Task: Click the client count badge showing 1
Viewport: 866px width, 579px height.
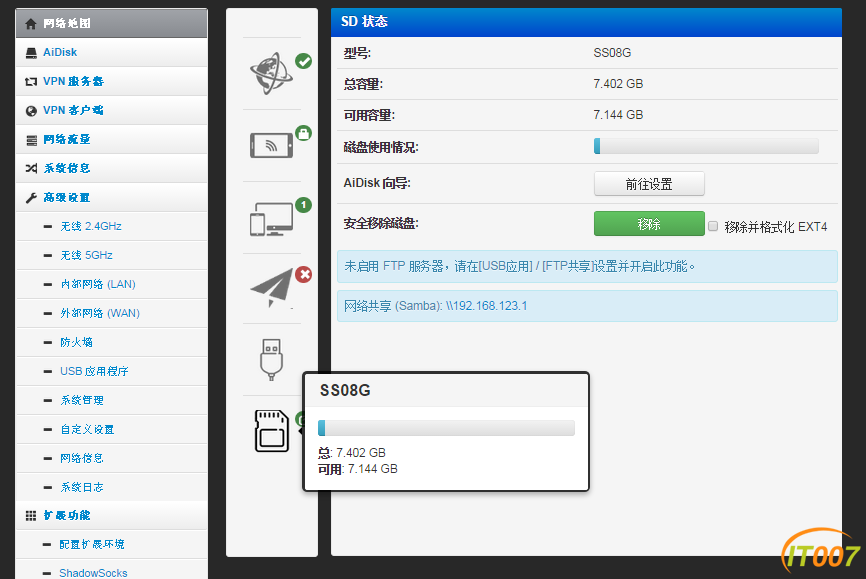Action: click(x=303, y=205)
